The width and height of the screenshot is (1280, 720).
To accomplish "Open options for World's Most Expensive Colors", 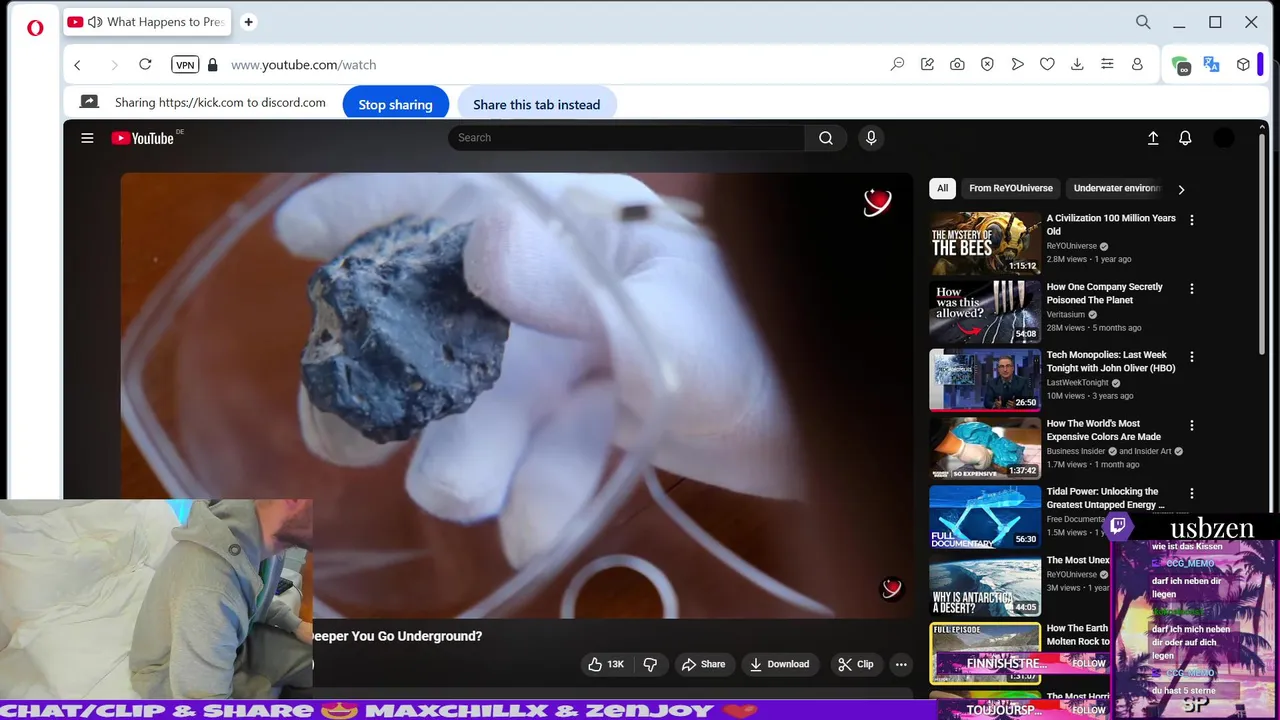I will [x=1191, y=426].
